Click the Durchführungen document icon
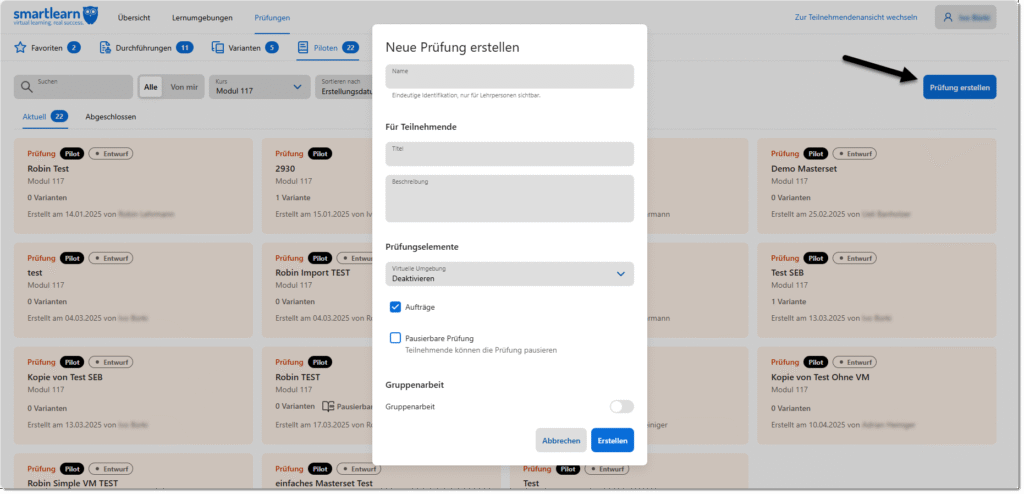This screenshot has height=494, width=1024. tap(105, 47)
